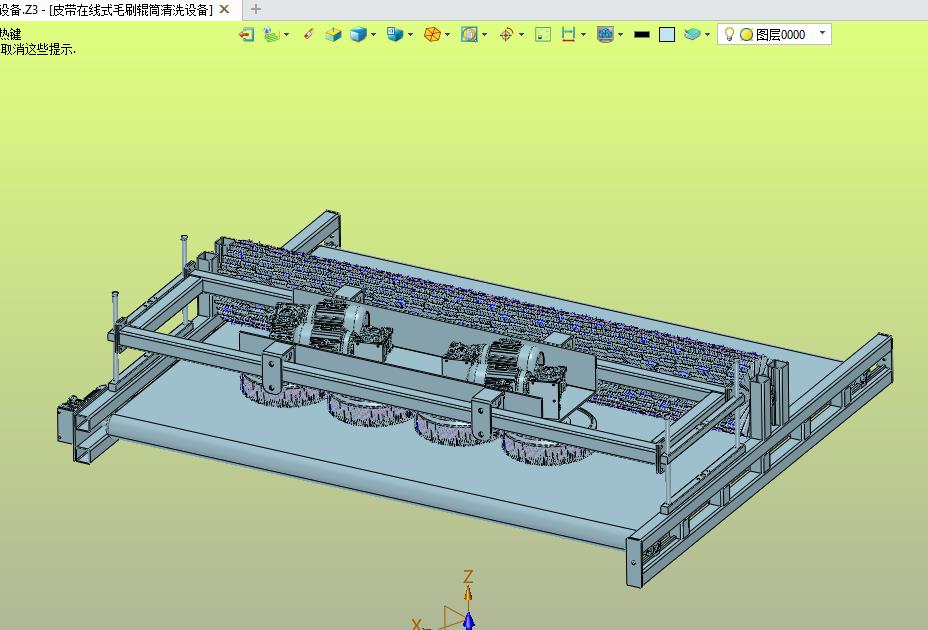
Task: Open dropdown arrow next to blue shaded cube
Action: 373,35
